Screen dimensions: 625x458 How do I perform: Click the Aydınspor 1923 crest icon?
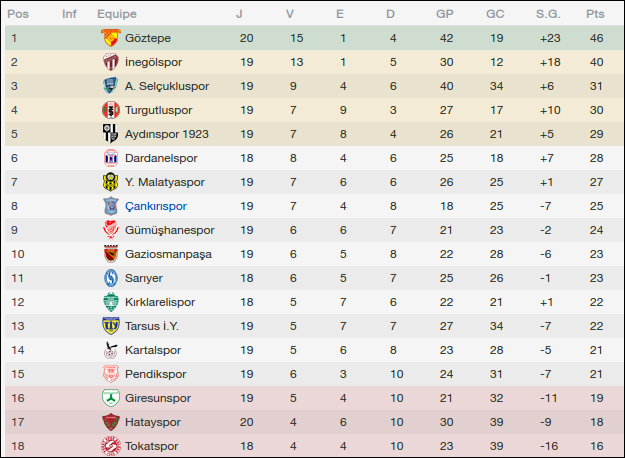pyautogui.click(x=110, y=134)
